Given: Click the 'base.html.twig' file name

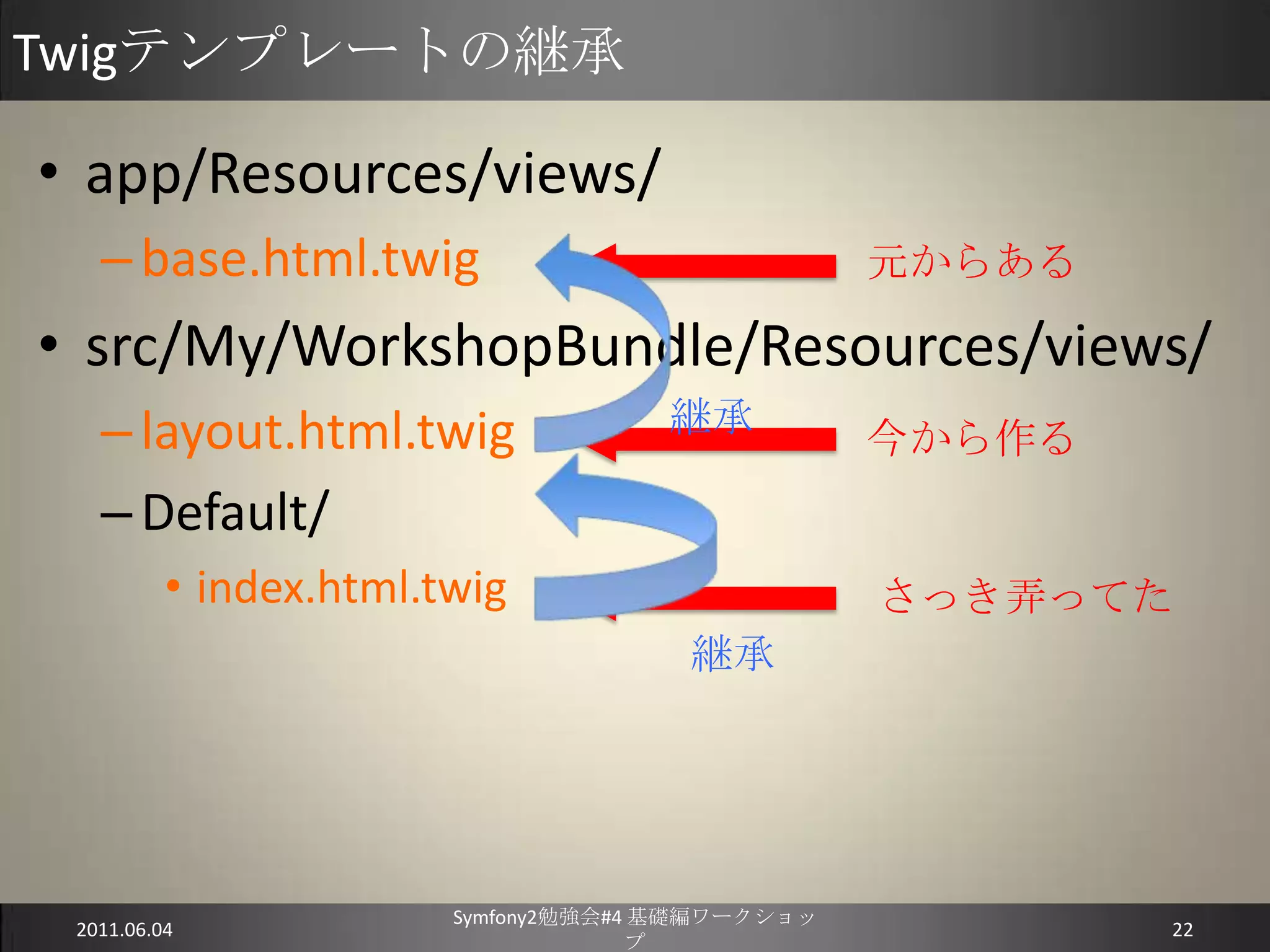Looking at the screenshot, I should (x=311, y=259).
